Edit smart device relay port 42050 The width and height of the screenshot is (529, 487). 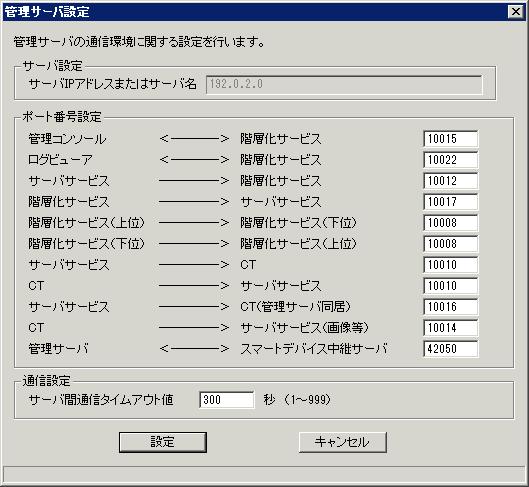[450, 348]
